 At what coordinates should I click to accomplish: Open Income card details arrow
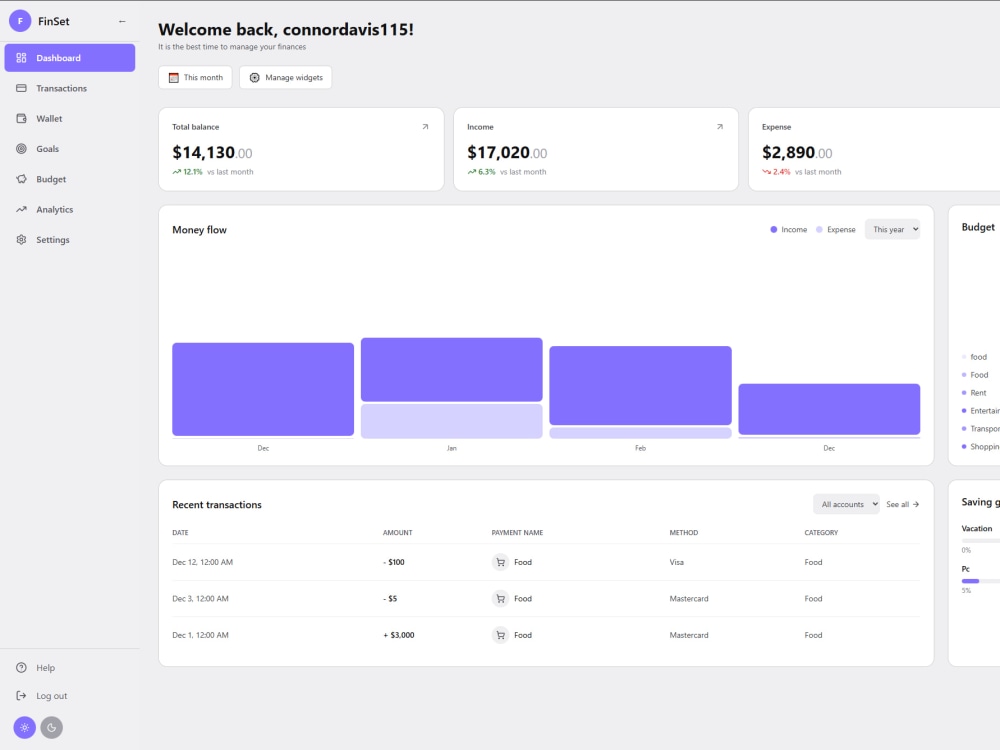click(x=720, y=127)
